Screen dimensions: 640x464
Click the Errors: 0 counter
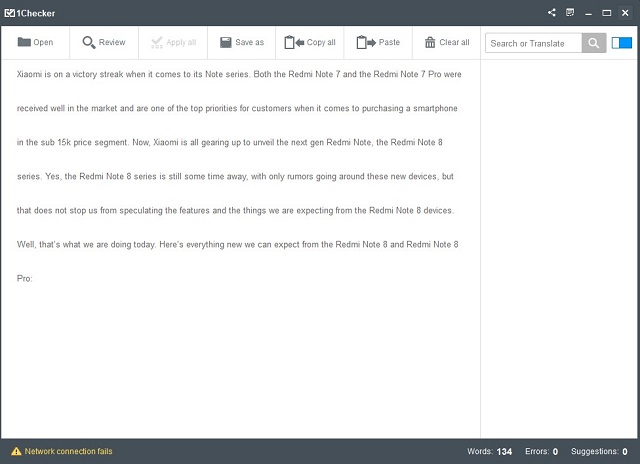point(541,451)
